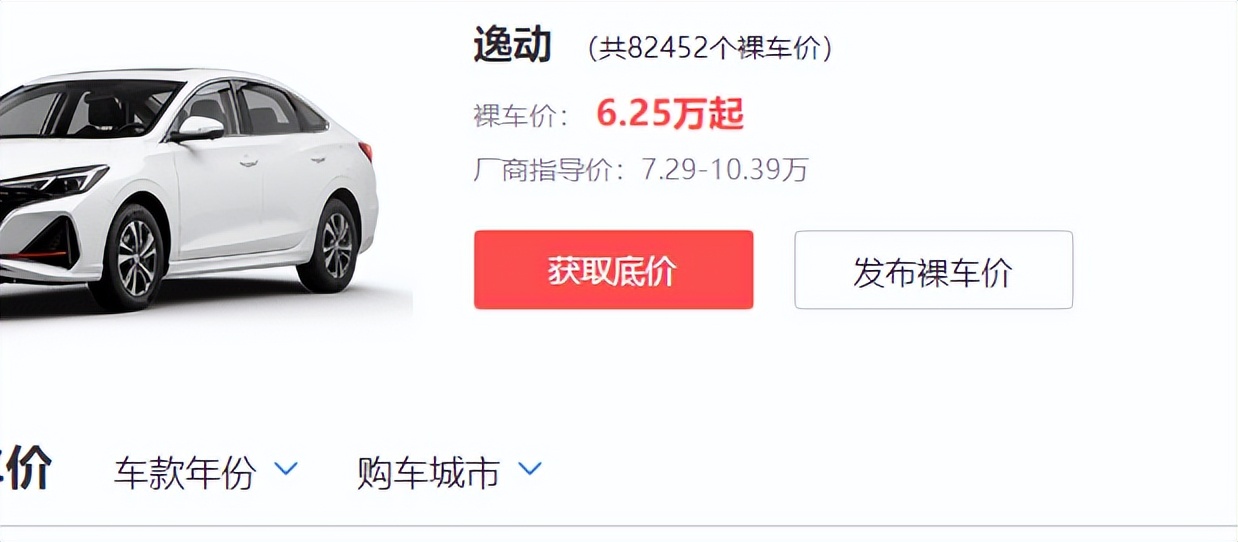This screenshot has width=1238, height=542.
Task: Open the white 逸动 car photo
Action: (x=190, y=190)
